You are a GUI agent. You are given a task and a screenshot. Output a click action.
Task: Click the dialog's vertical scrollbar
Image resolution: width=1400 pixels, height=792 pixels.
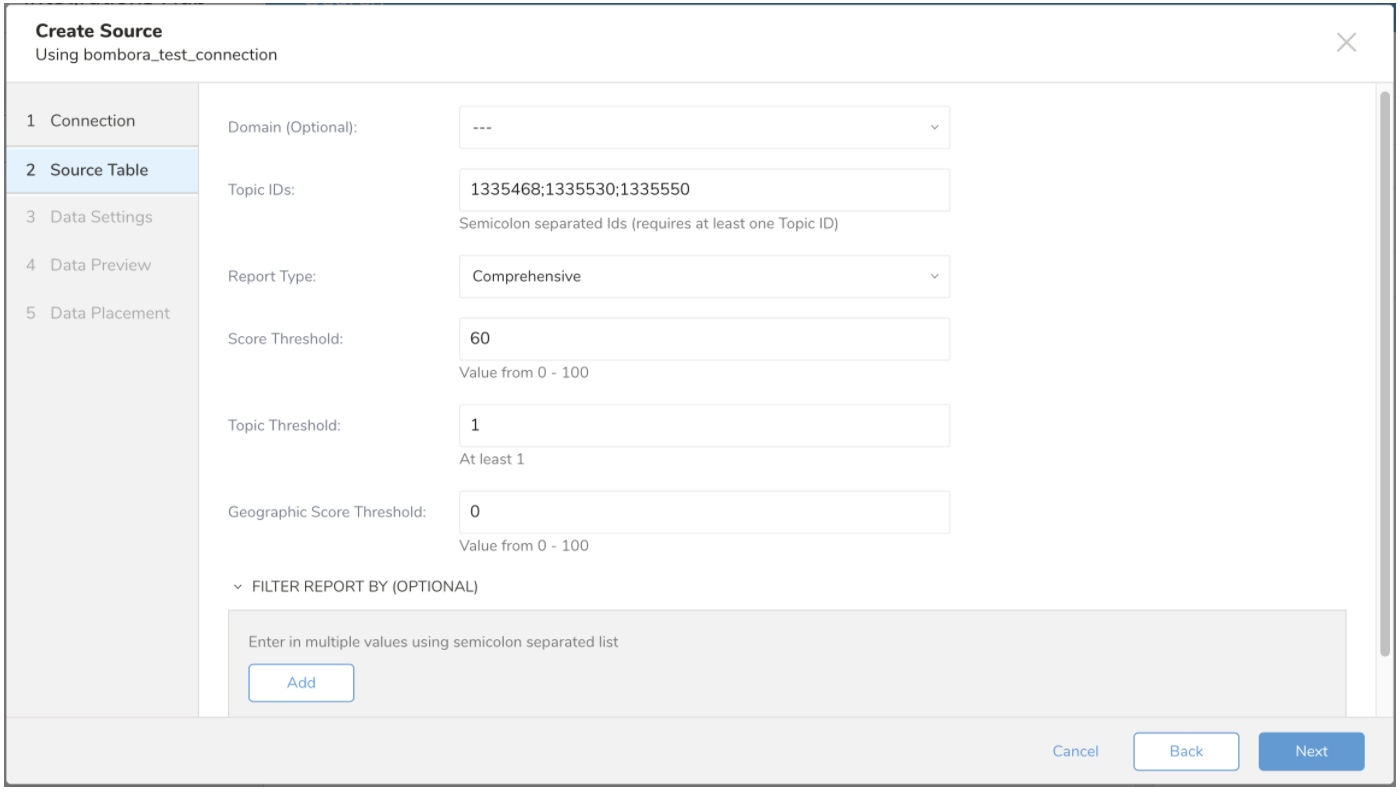coord(1385,370)
